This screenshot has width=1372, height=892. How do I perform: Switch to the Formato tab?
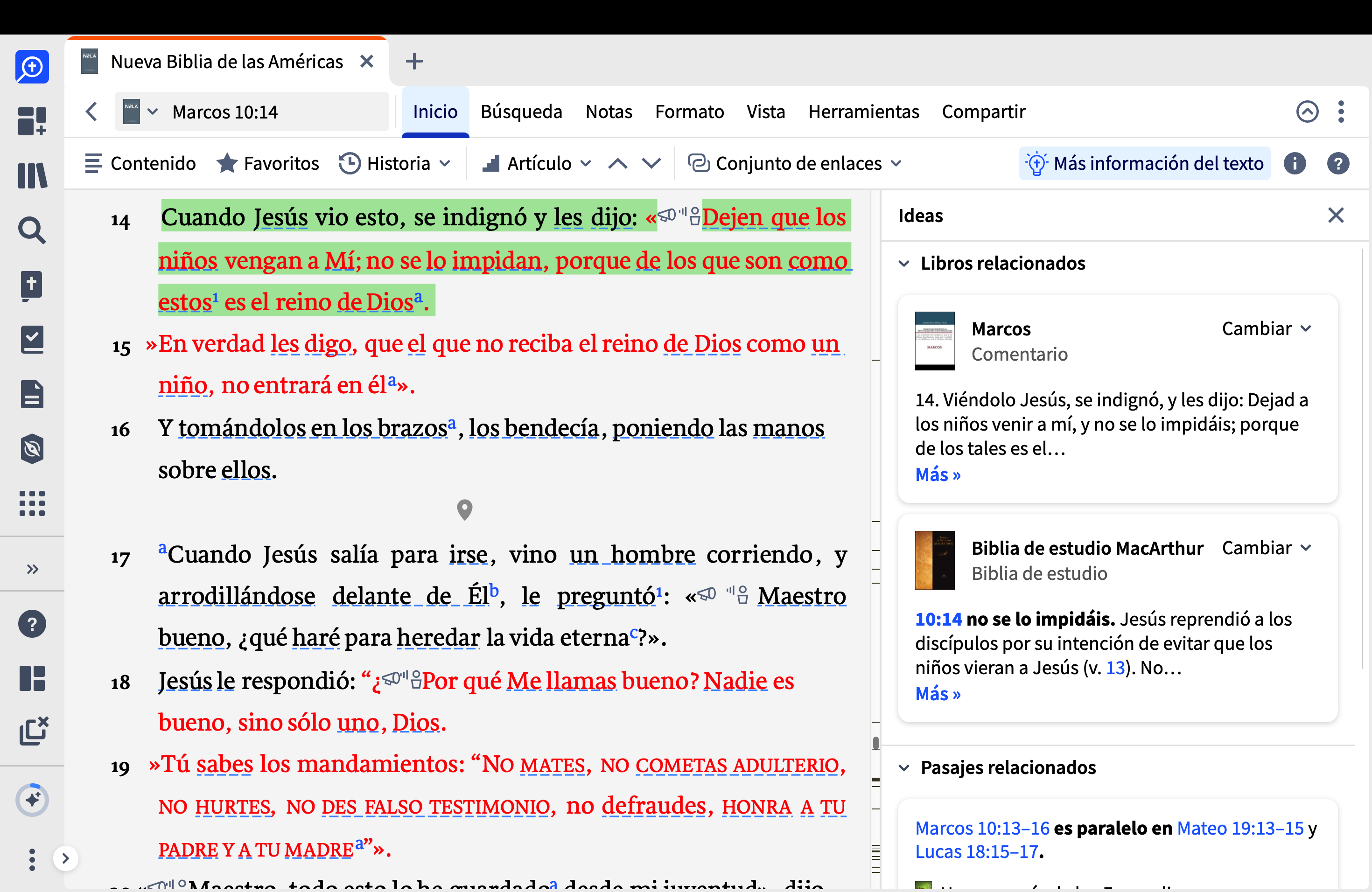click(x=689, y=112)
